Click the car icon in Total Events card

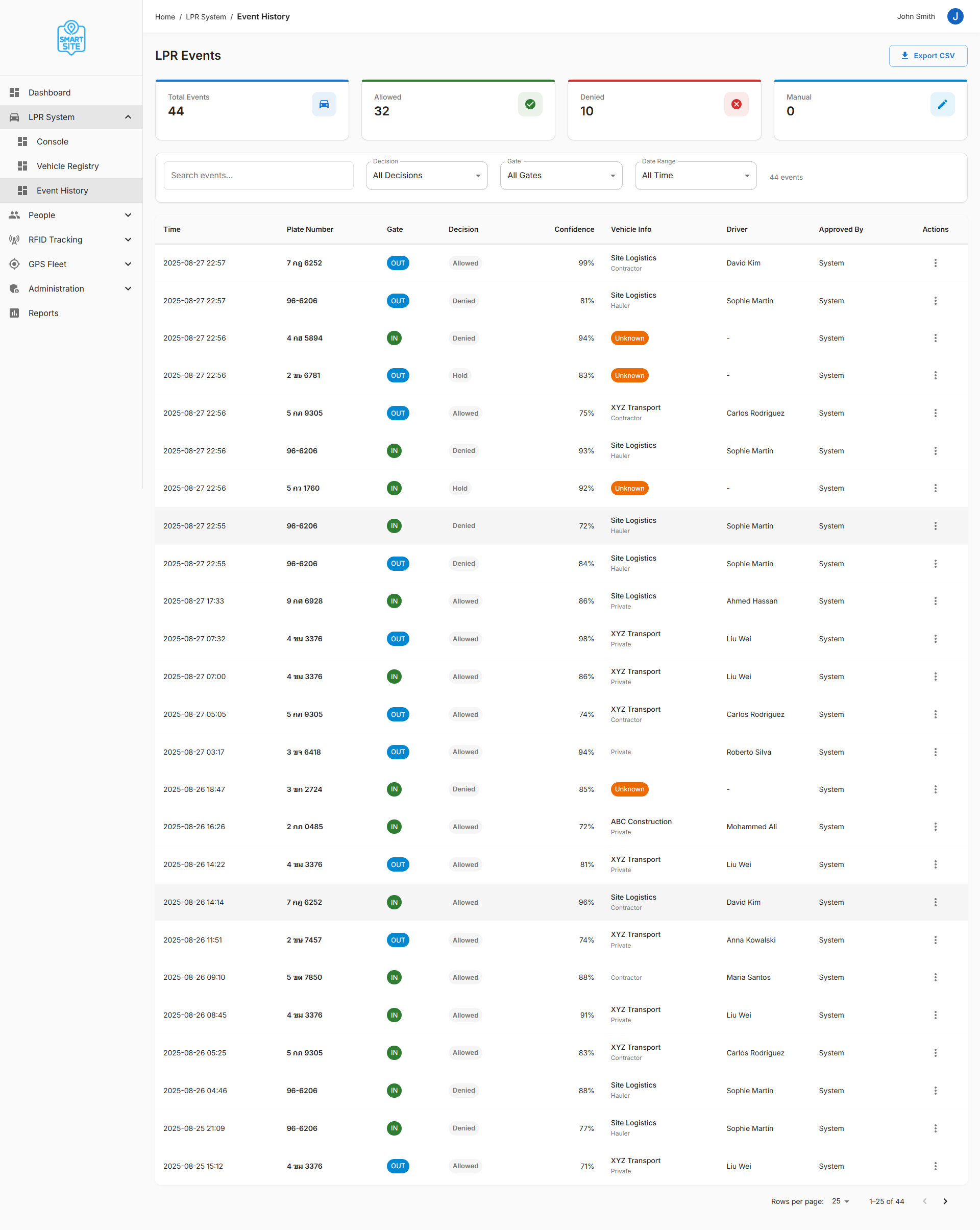click(x=324, y=104)
